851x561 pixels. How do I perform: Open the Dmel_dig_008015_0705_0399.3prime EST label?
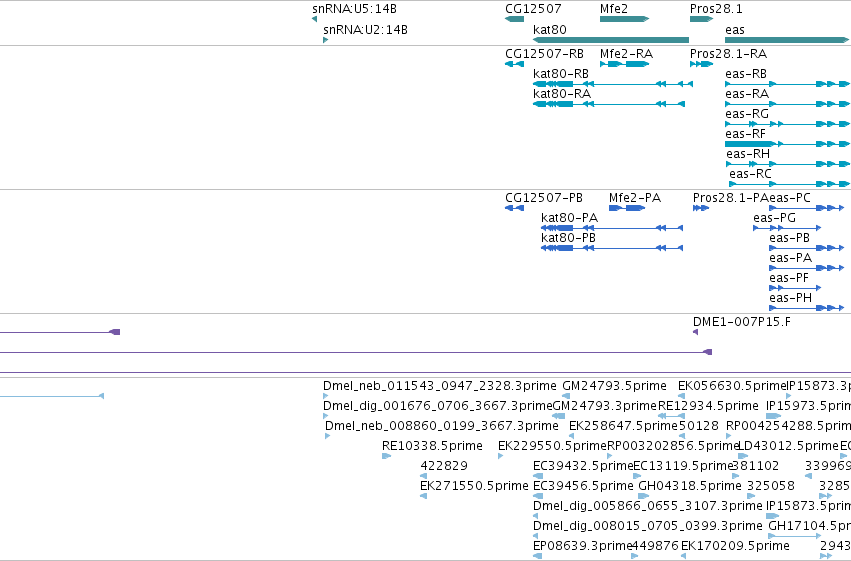click(x=647, y=526)
